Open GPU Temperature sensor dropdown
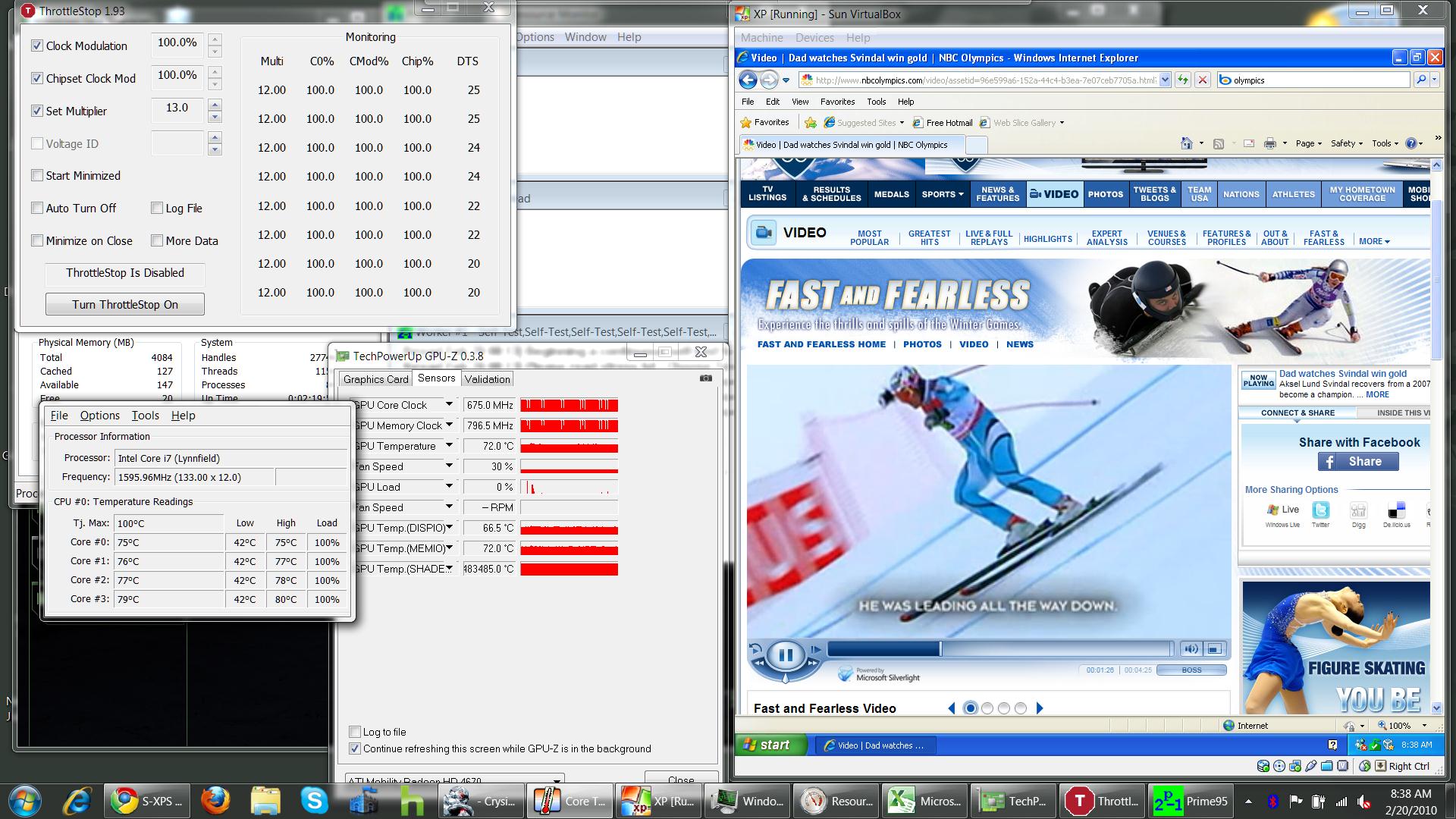The width and height of the screenshot is (1456, 819). coord(449,446)
